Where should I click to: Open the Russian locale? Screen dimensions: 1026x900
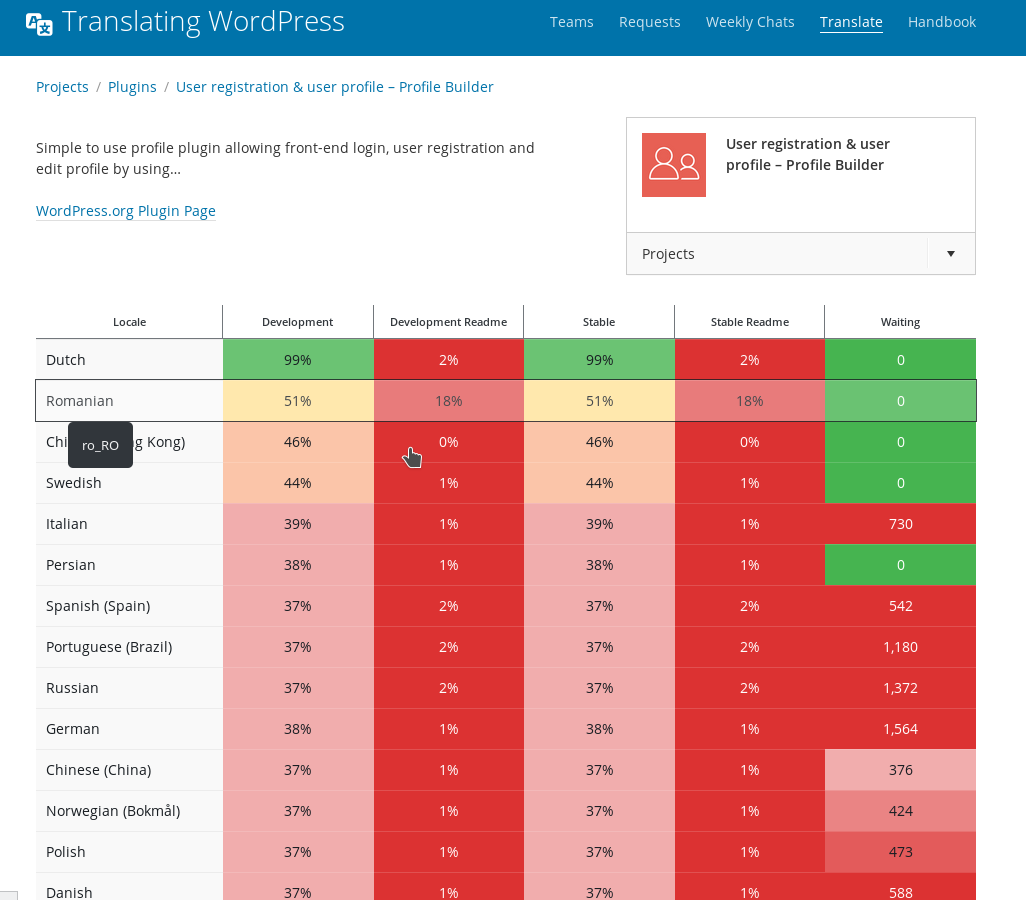point(72,688)
